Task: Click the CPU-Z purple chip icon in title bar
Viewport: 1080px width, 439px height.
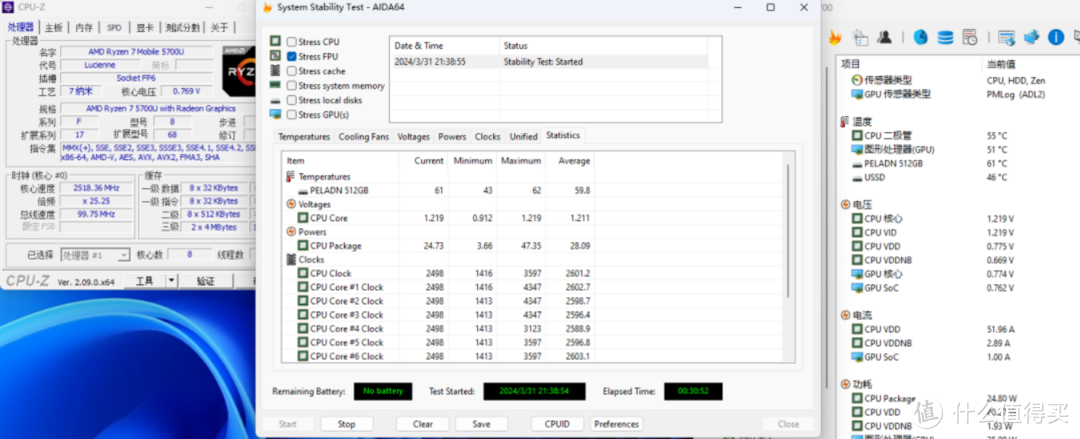Action: (x=8, y=8)
